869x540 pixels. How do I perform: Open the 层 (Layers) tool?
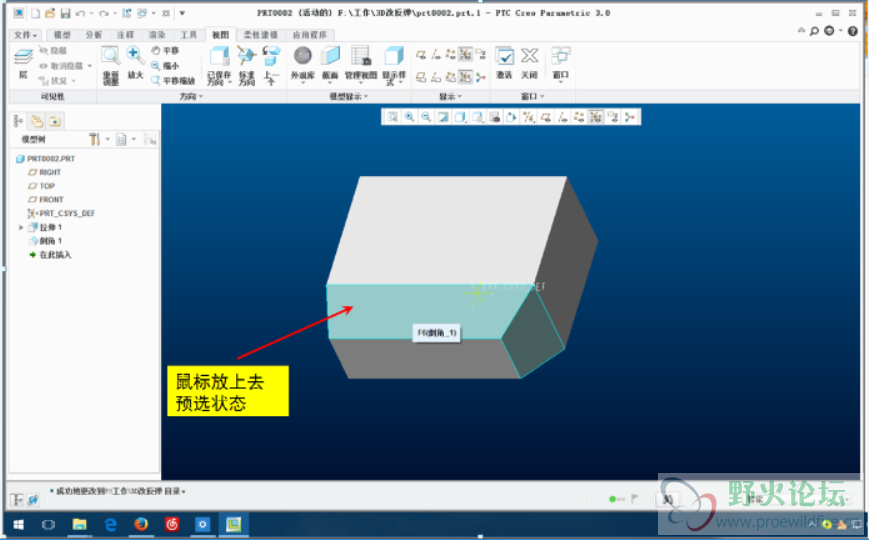coord(23,63)
